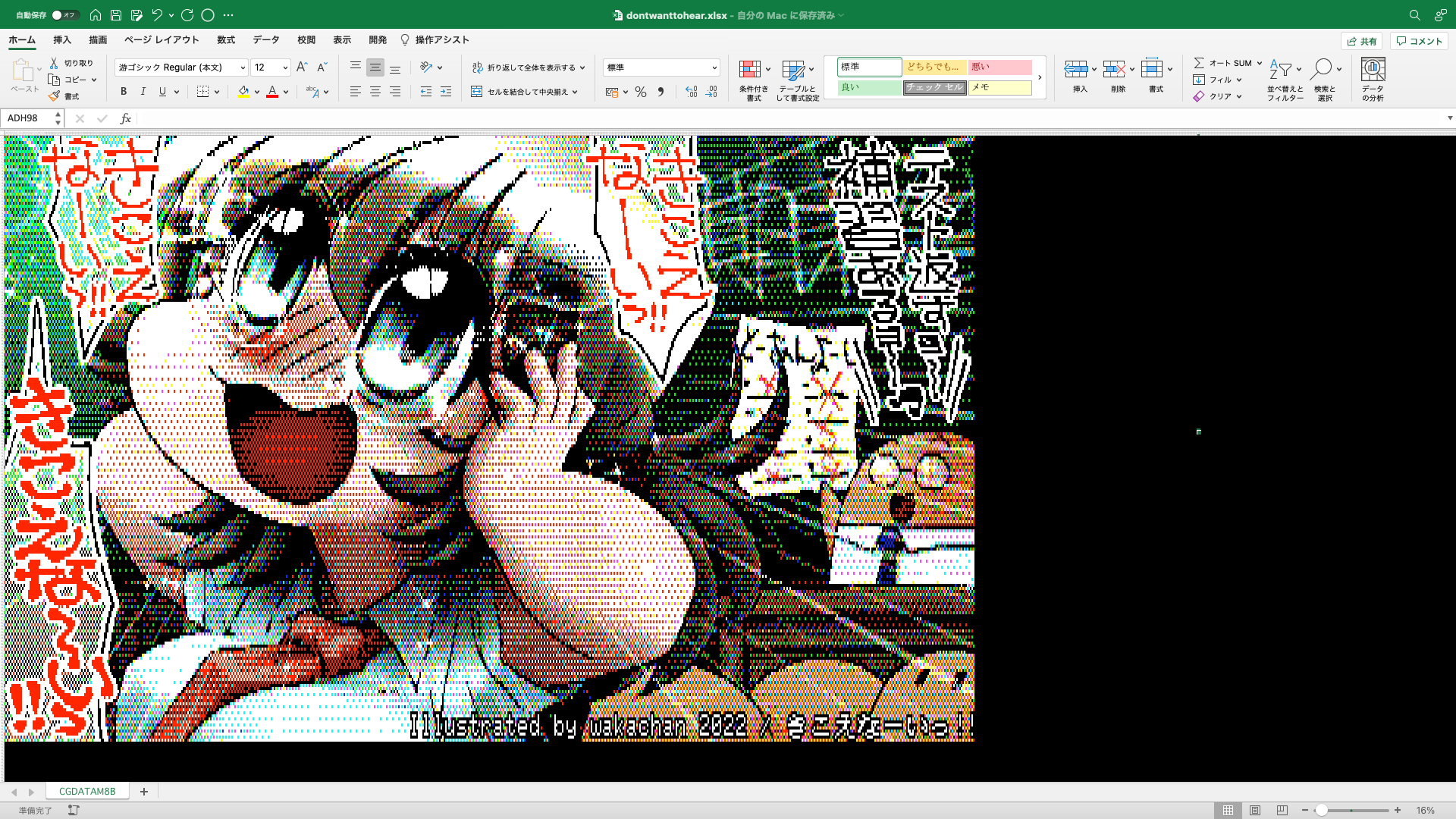The image size is (1456, 819).
Task: Decrease decimal places
Action: (711, 92)
